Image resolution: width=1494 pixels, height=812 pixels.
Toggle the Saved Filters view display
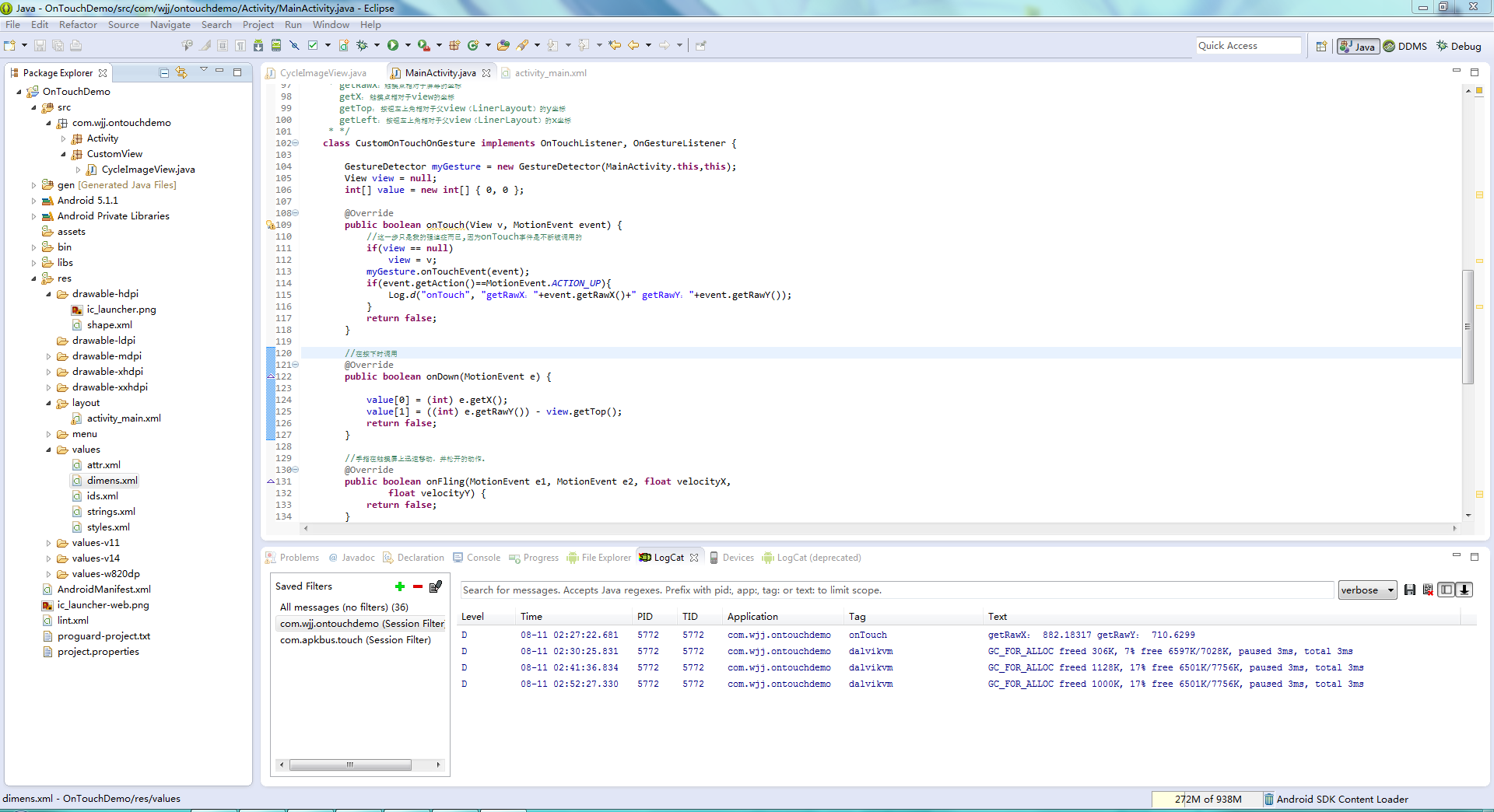point(1446,590)
